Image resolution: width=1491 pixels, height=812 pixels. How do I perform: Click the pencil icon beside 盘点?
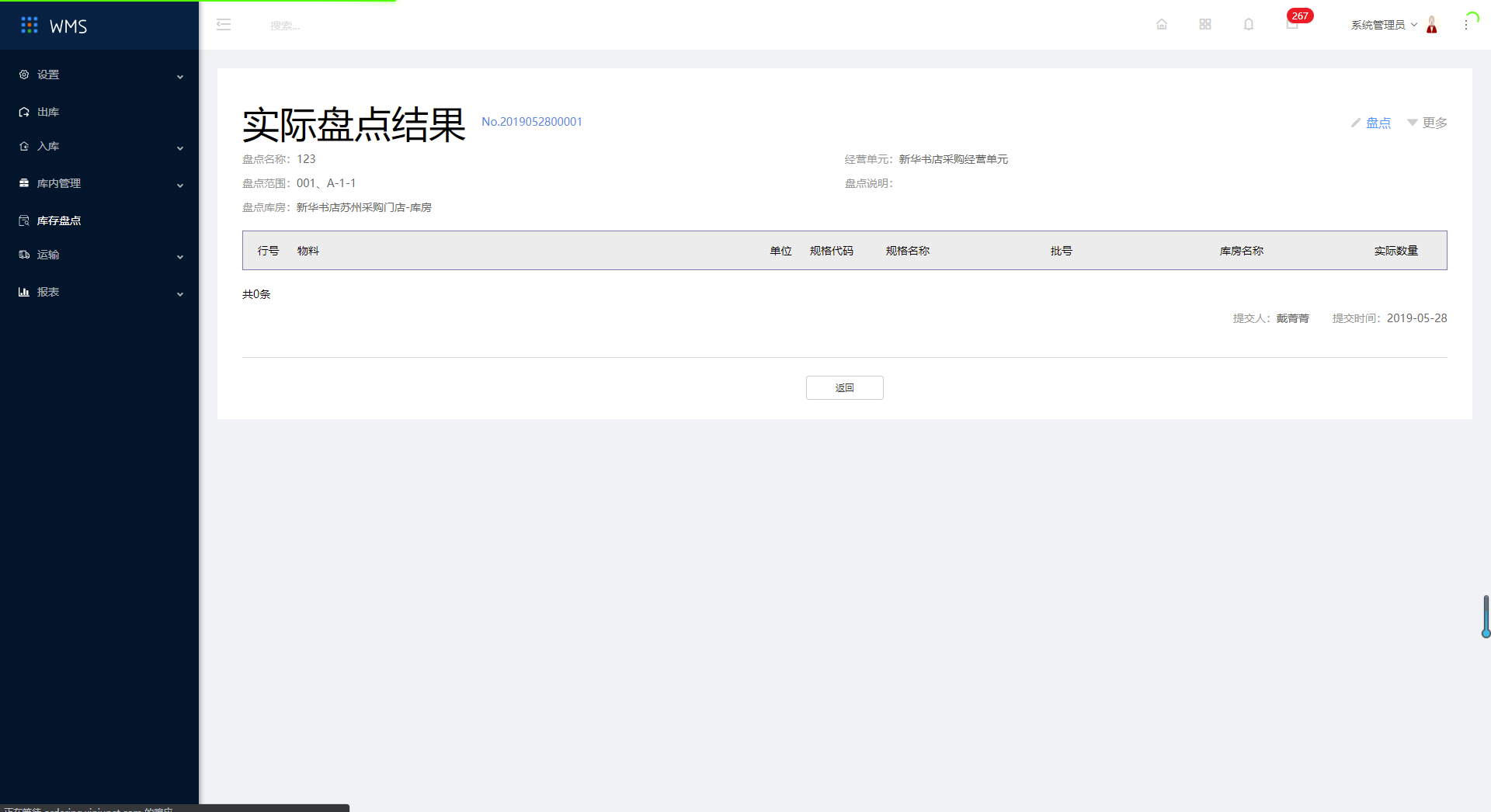coord(1356,123)
